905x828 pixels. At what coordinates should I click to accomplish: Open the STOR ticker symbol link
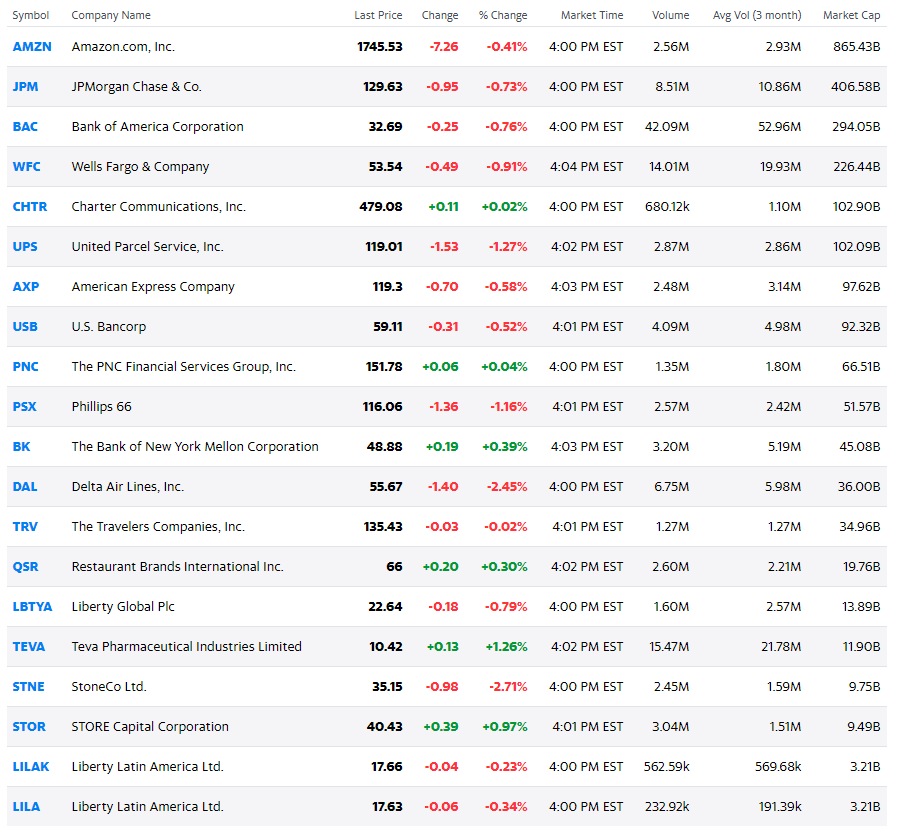(x=29, y=726)
